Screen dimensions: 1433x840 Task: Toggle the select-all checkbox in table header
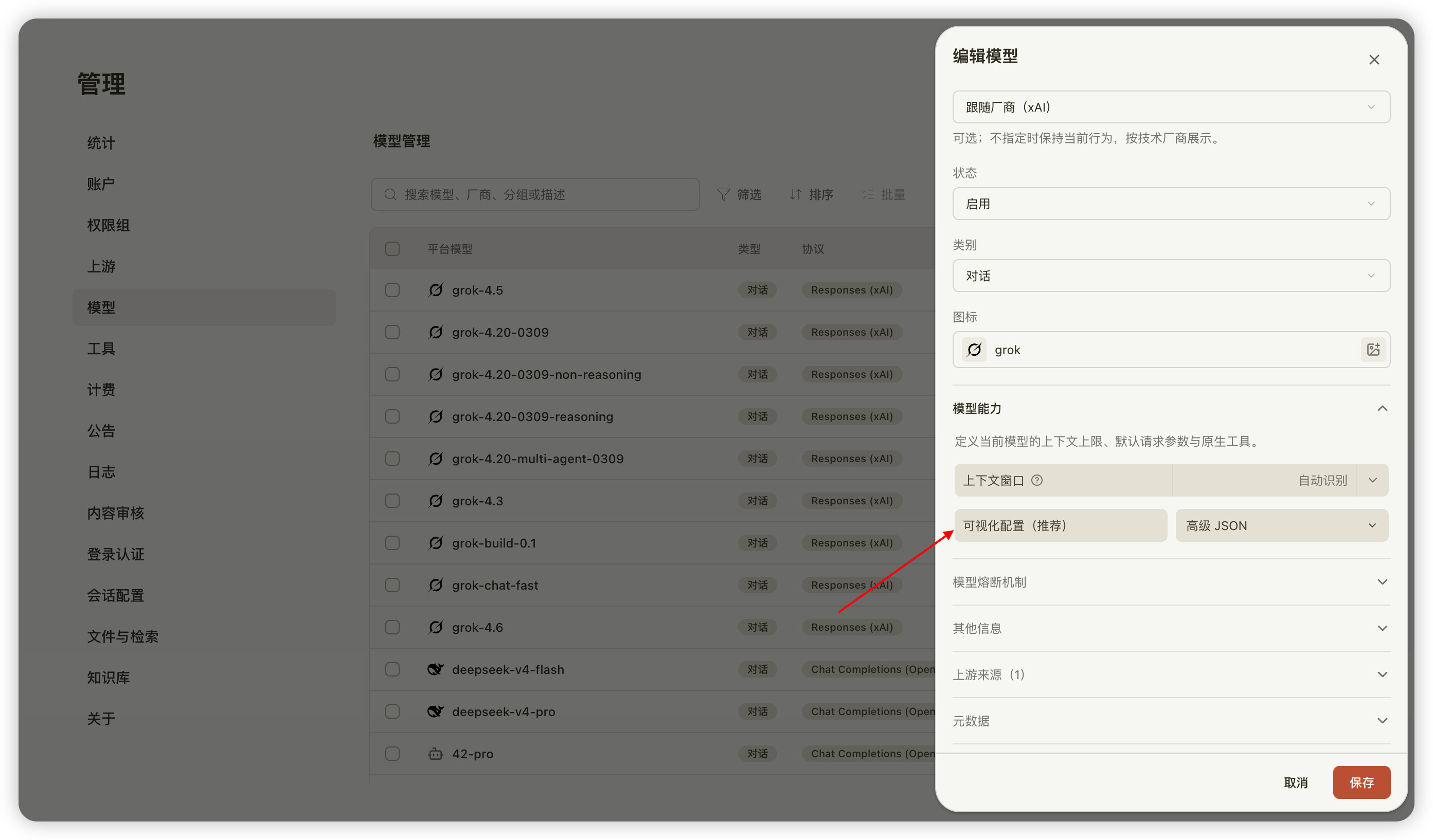392,249
